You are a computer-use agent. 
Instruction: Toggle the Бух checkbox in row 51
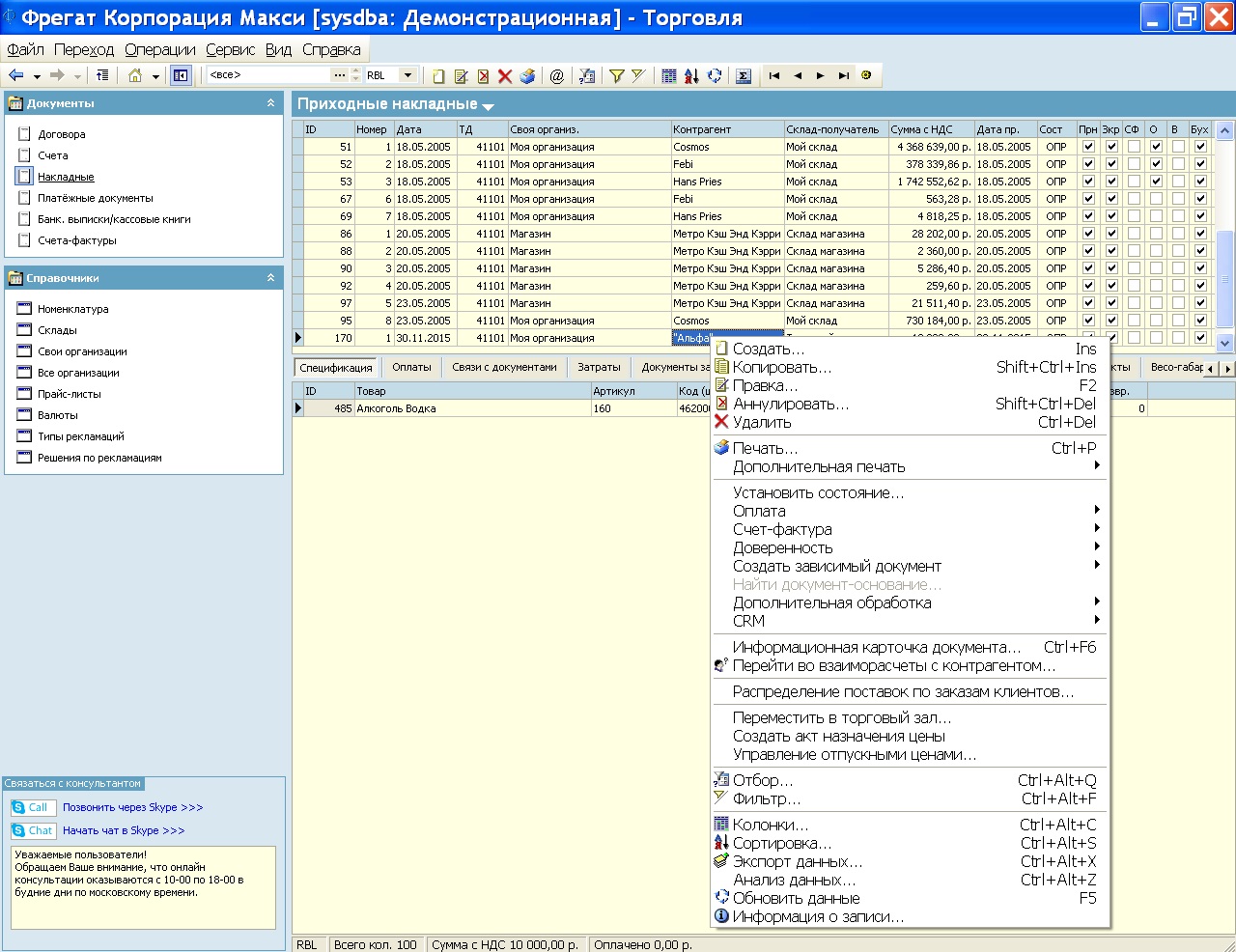pyautogui.click(x=1200, y=147)
